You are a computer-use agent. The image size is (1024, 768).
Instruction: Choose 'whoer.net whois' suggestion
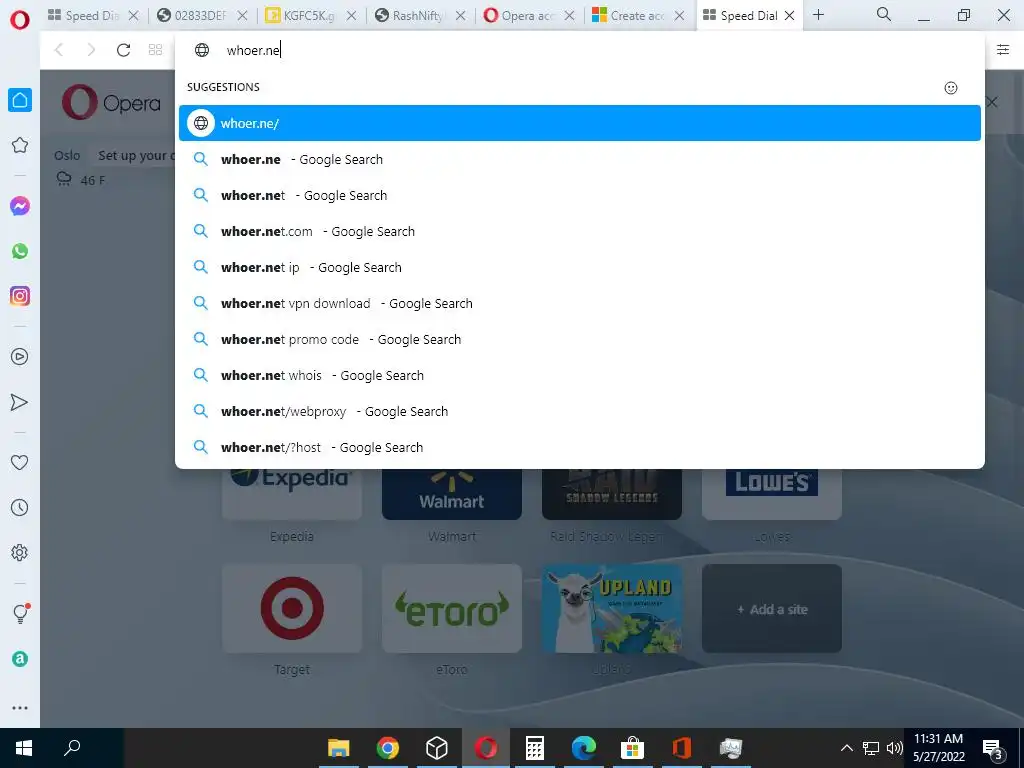coord(580,375)
